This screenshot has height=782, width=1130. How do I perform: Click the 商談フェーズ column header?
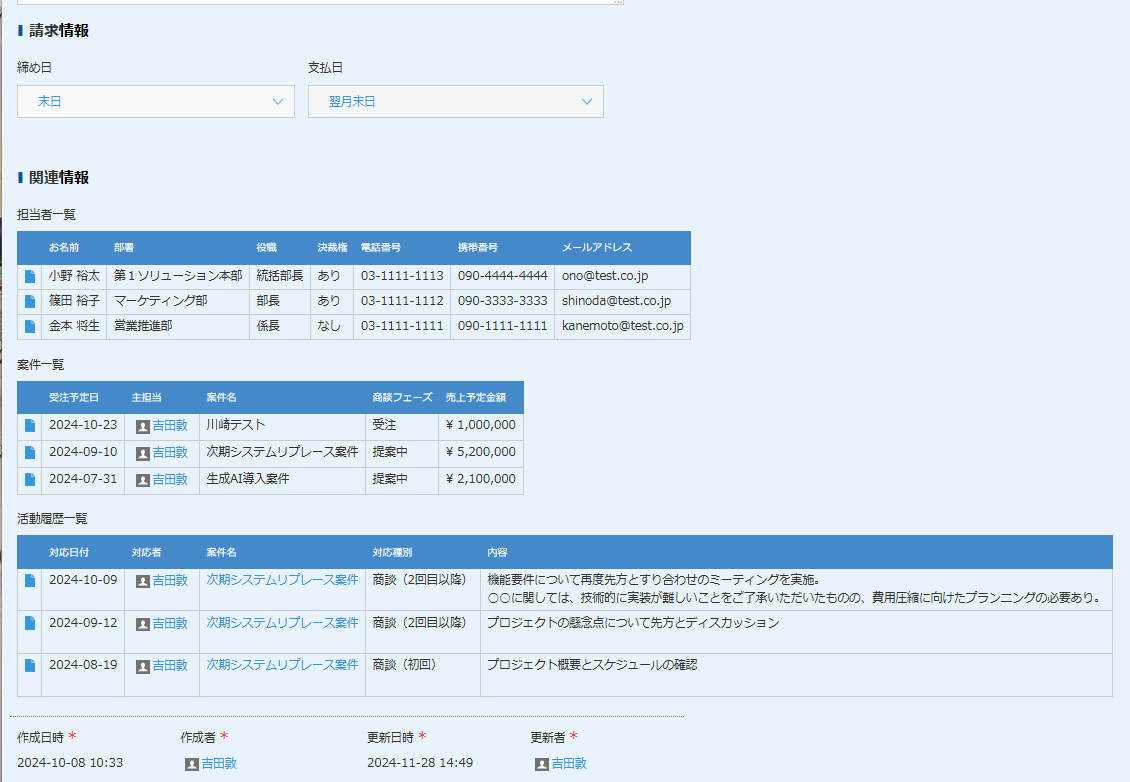[x=402, y=397]
